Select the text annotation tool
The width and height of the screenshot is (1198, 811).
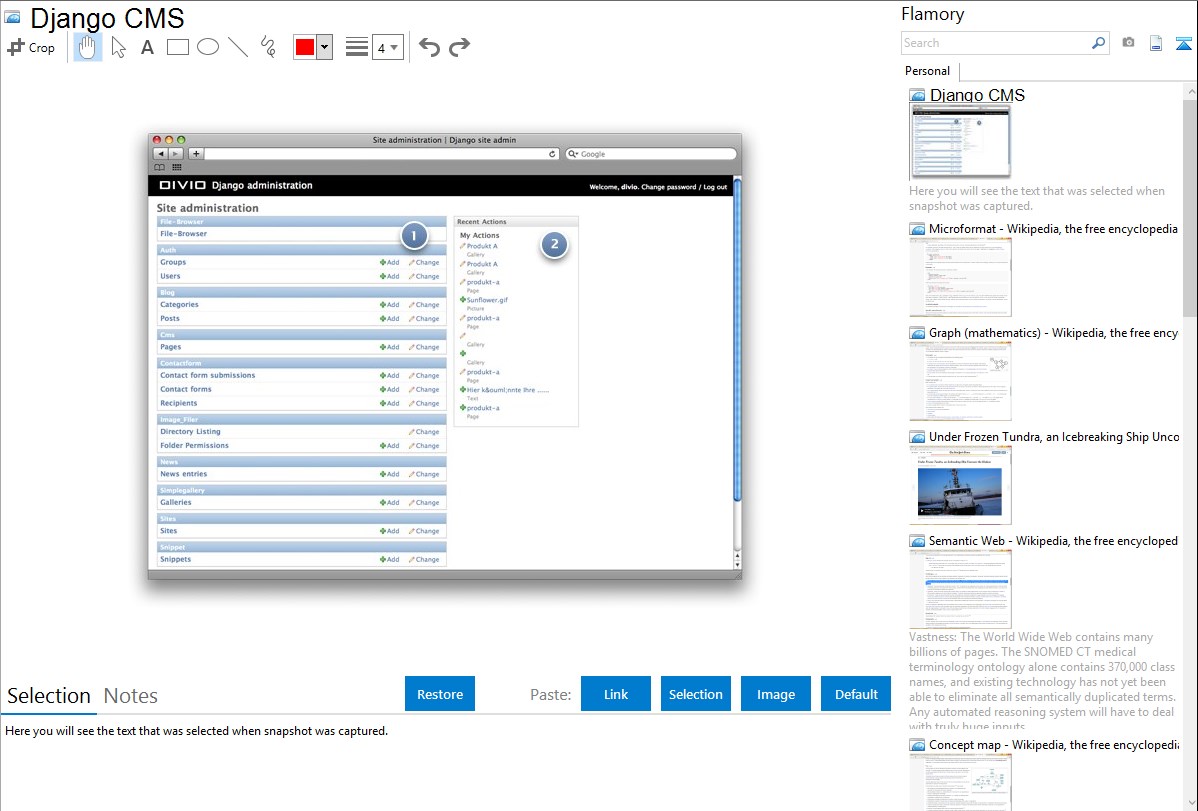point(147,47)
